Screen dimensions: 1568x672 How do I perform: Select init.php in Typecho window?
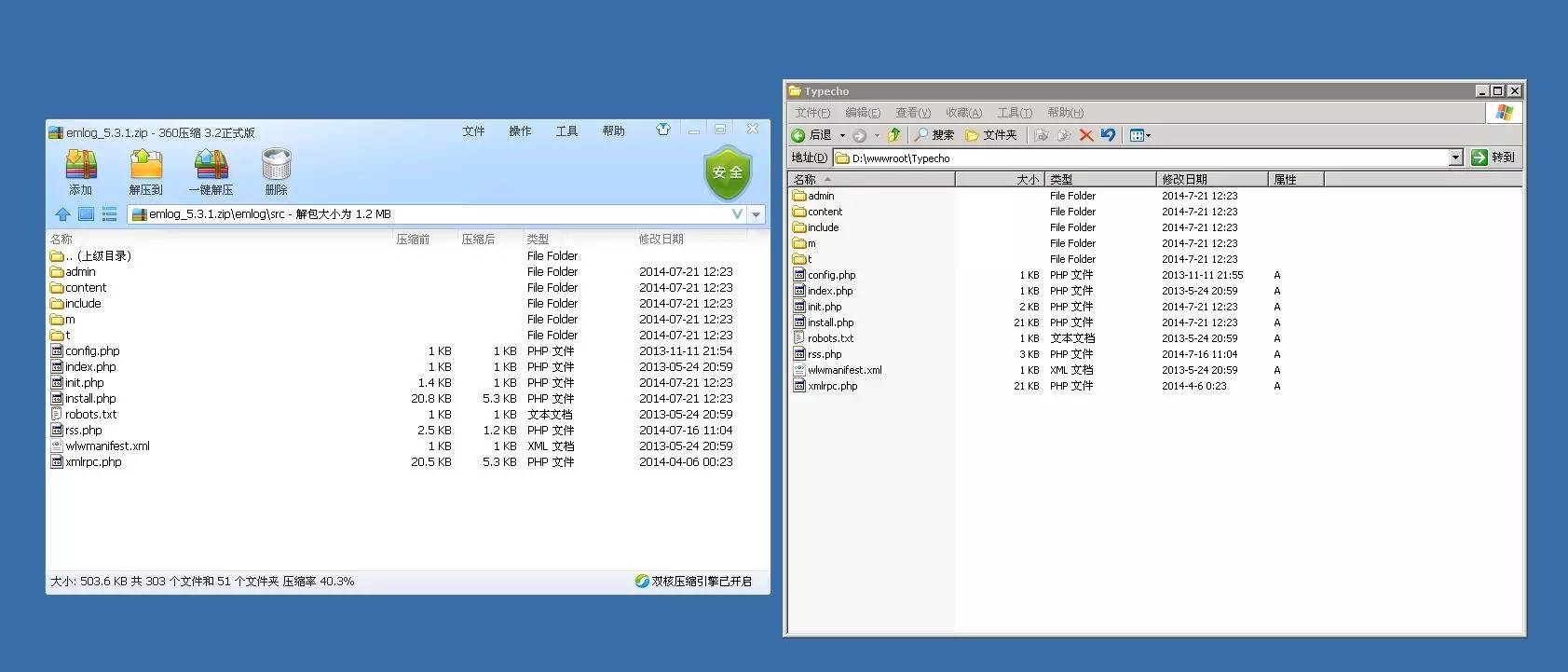coord(818,307)
